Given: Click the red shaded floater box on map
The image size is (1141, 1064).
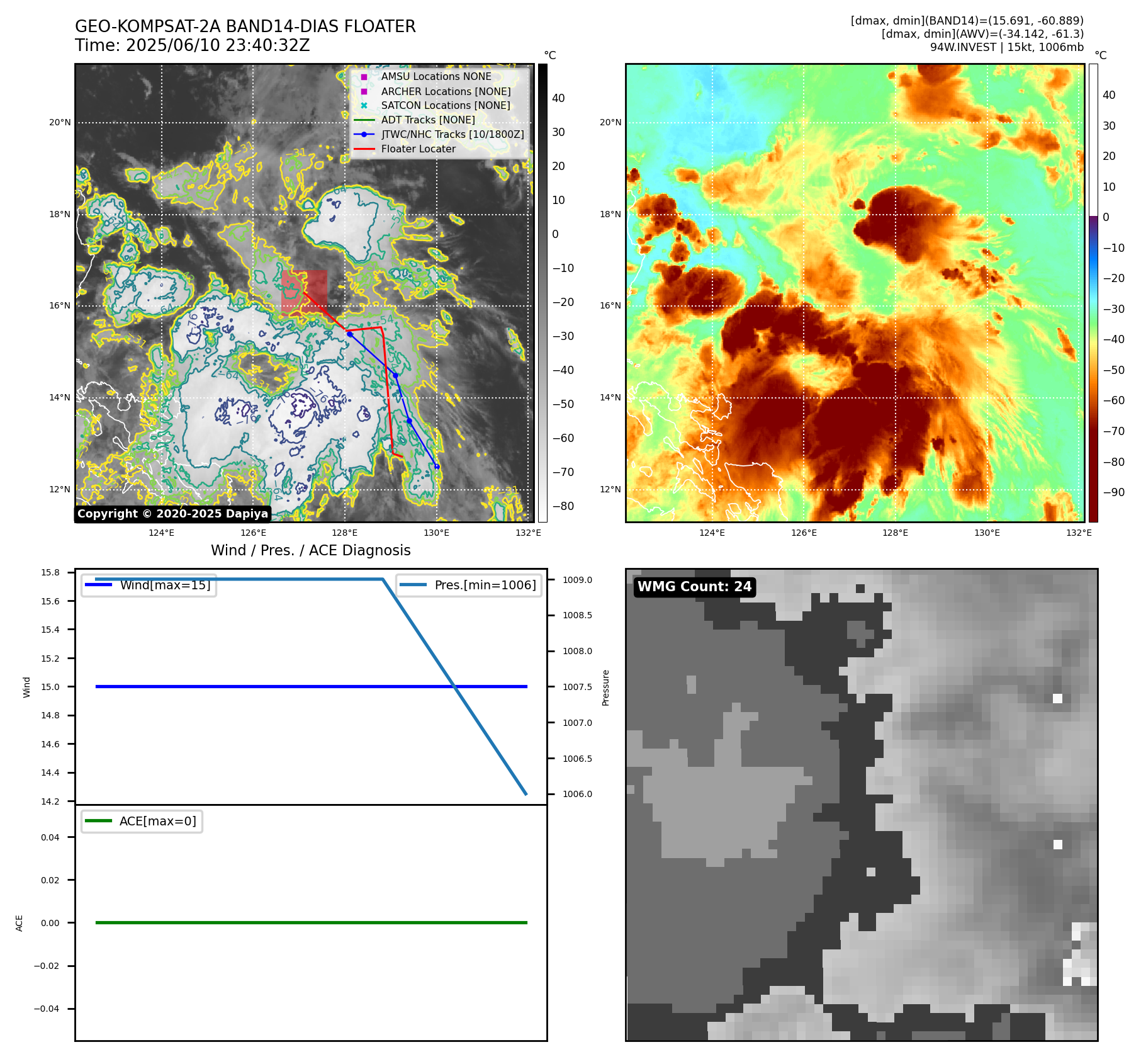Looking at the screenshot, I should click(304, 291).
